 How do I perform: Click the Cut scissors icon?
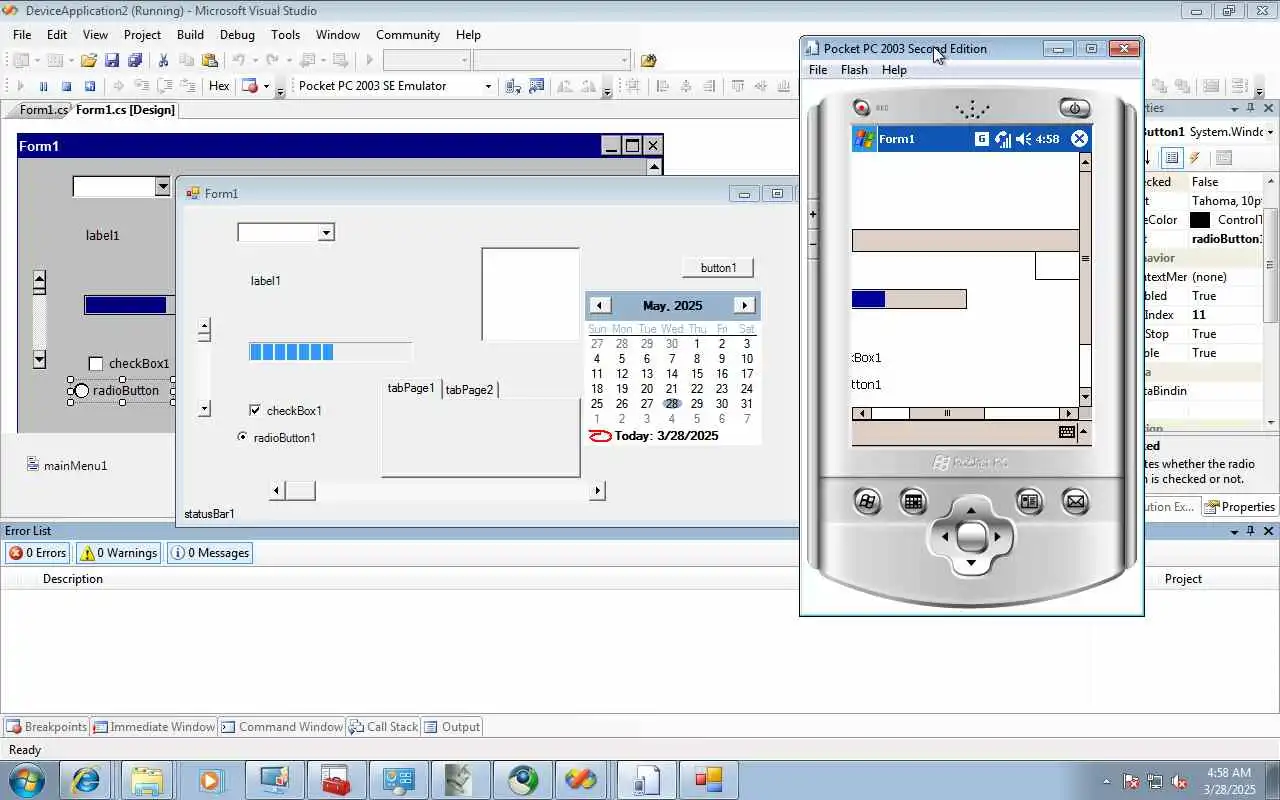(163, 60)
